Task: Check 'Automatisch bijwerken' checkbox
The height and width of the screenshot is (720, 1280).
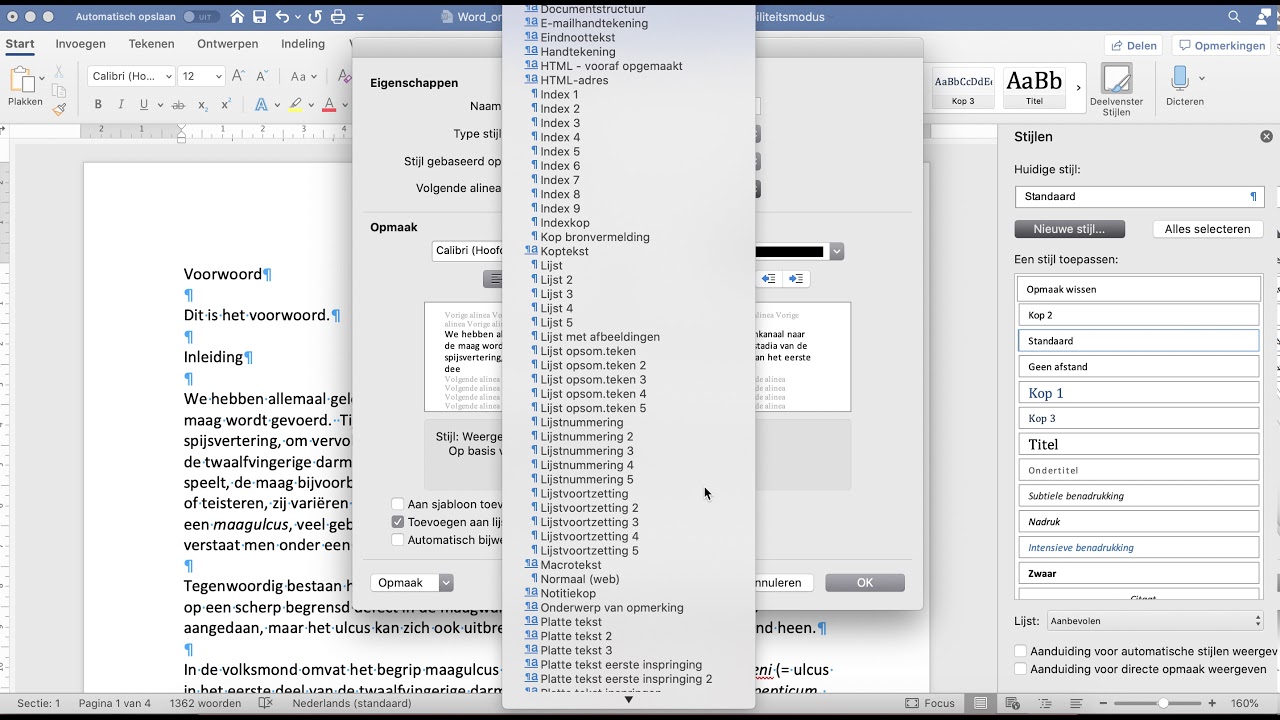Action: click(x=398, y=540)
